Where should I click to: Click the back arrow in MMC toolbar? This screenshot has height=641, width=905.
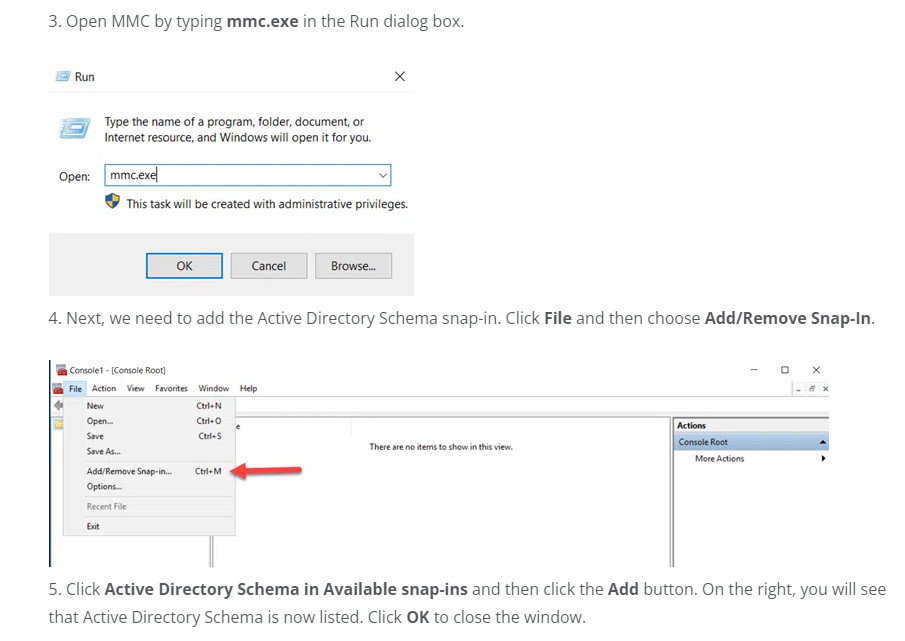click(x=58, y=406)
